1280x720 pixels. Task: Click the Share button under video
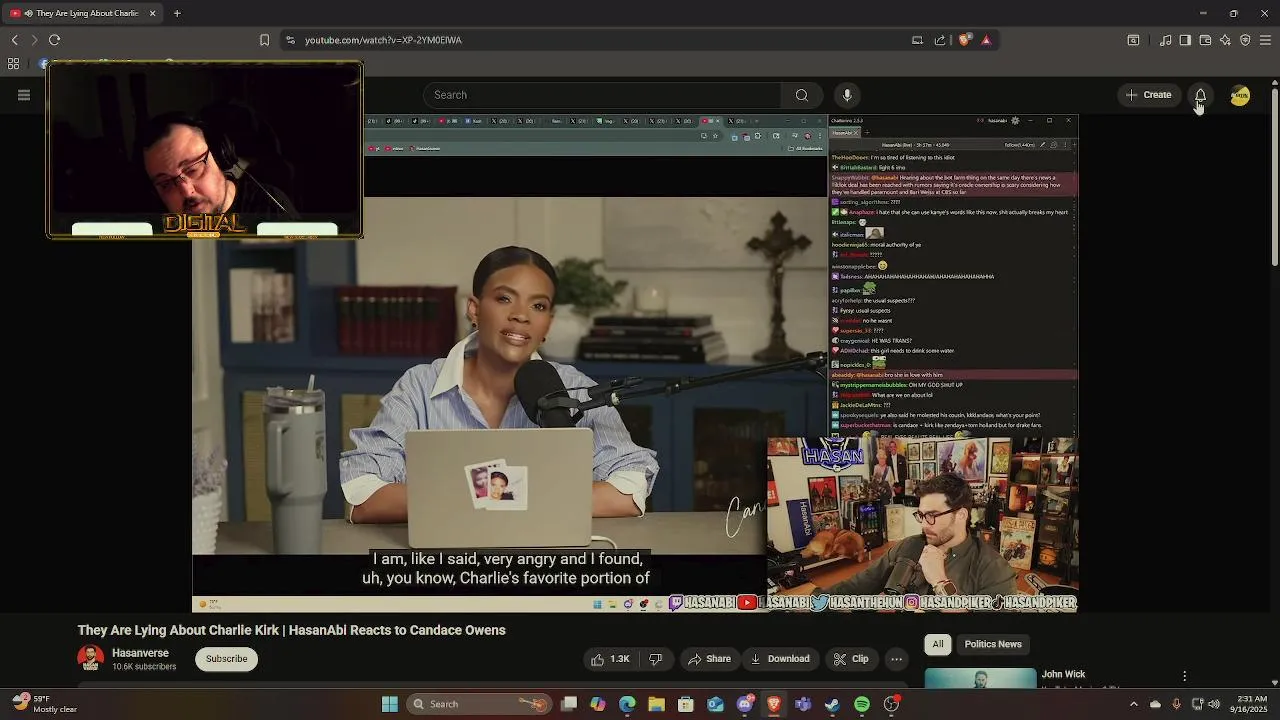(708, 659)
